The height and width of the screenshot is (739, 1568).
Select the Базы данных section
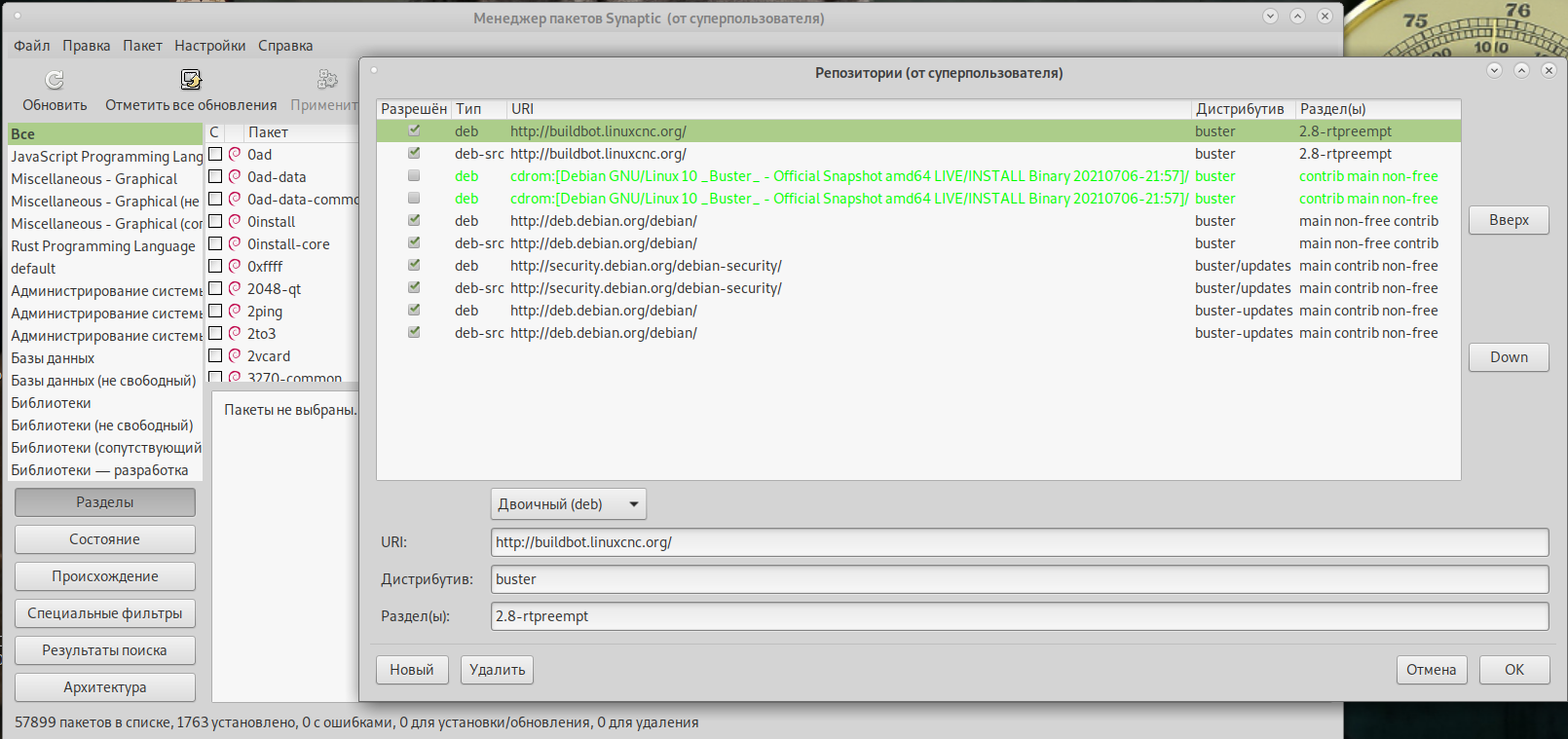105,358
